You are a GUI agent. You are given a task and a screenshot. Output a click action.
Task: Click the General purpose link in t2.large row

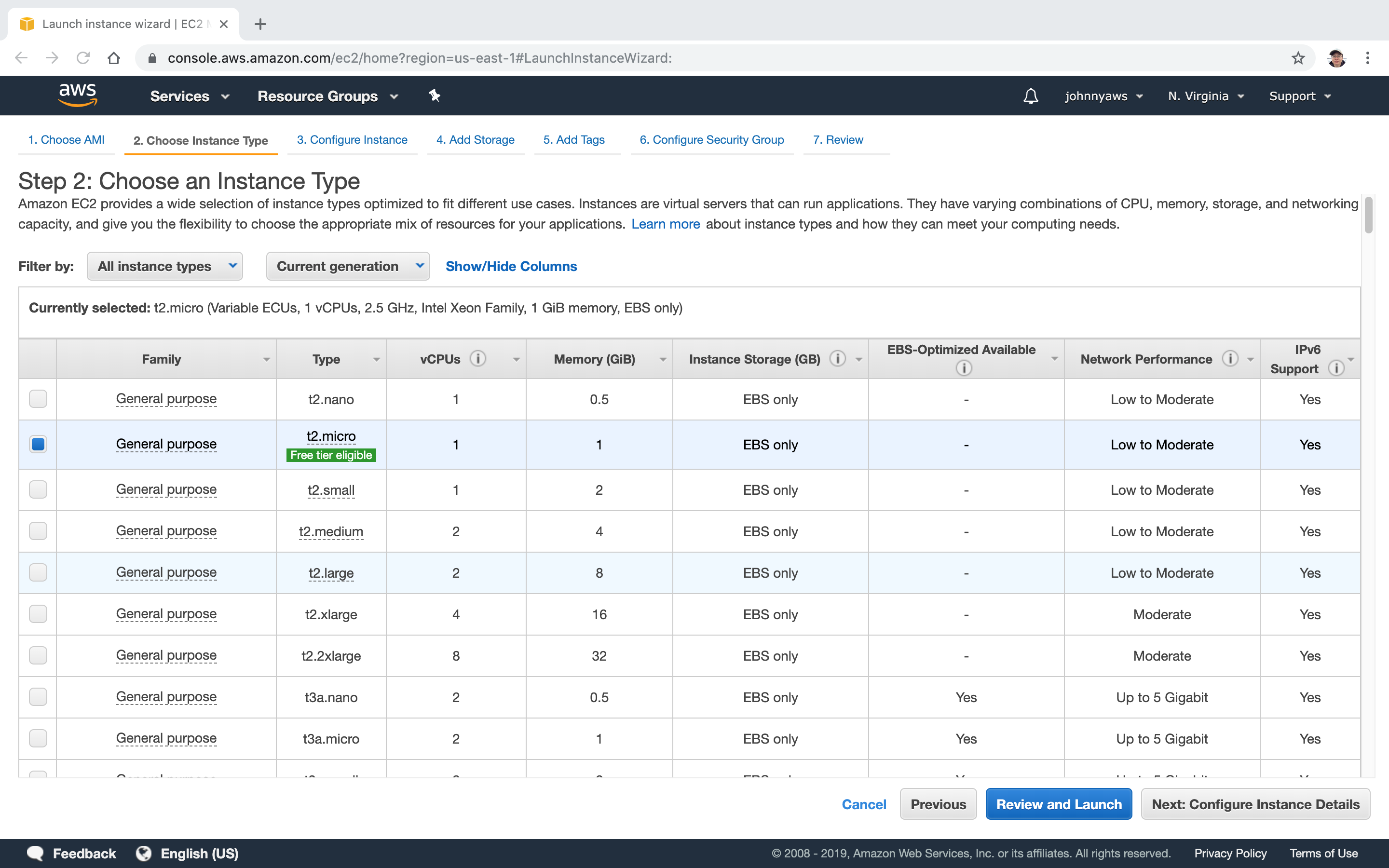point(166,572)
